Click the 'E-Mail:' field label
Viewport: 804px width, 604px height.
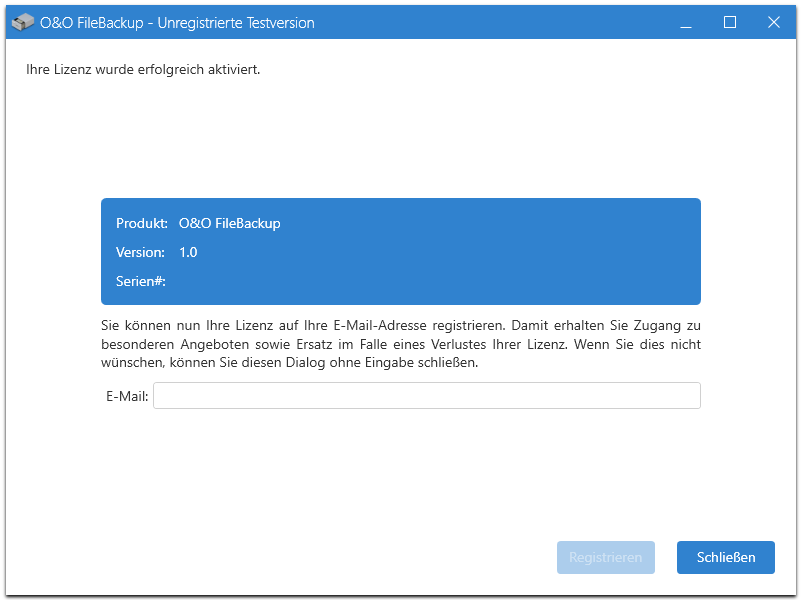127,396
